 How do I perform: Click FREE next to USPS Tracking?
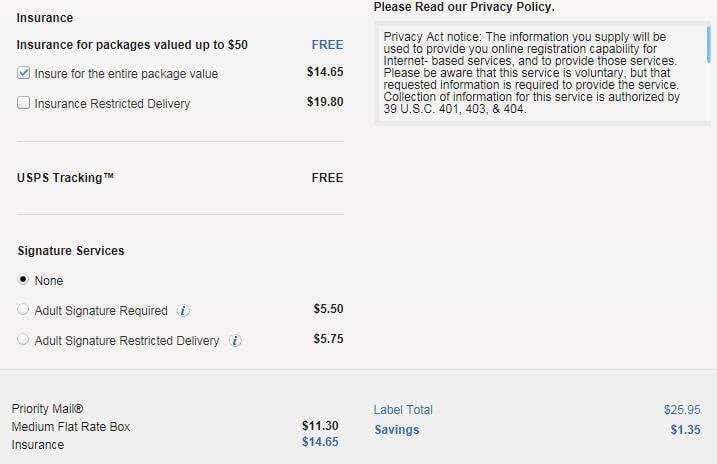327,178
